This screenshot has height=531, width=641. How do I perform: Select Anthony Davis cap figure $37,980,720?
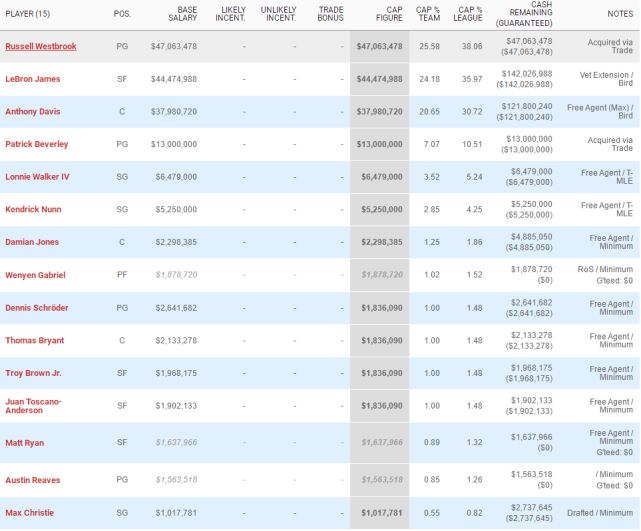point(379,112)
